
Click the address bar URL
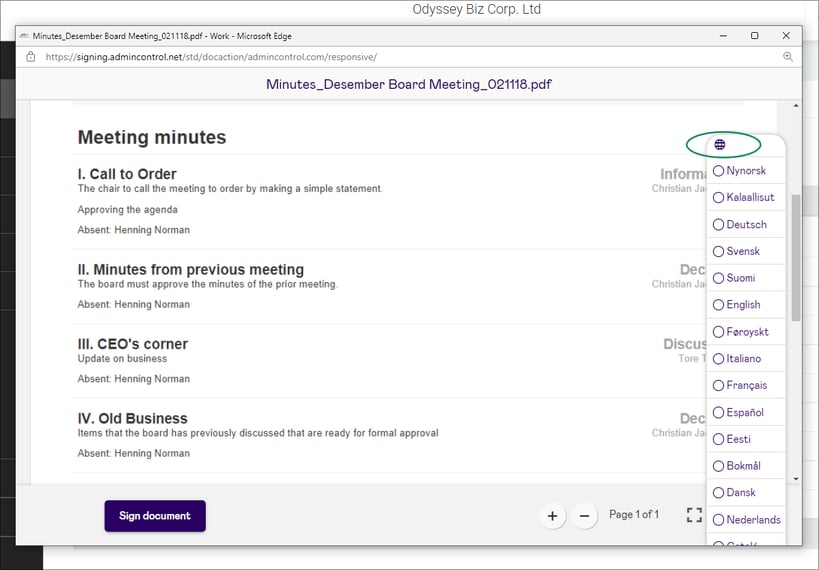211,57
